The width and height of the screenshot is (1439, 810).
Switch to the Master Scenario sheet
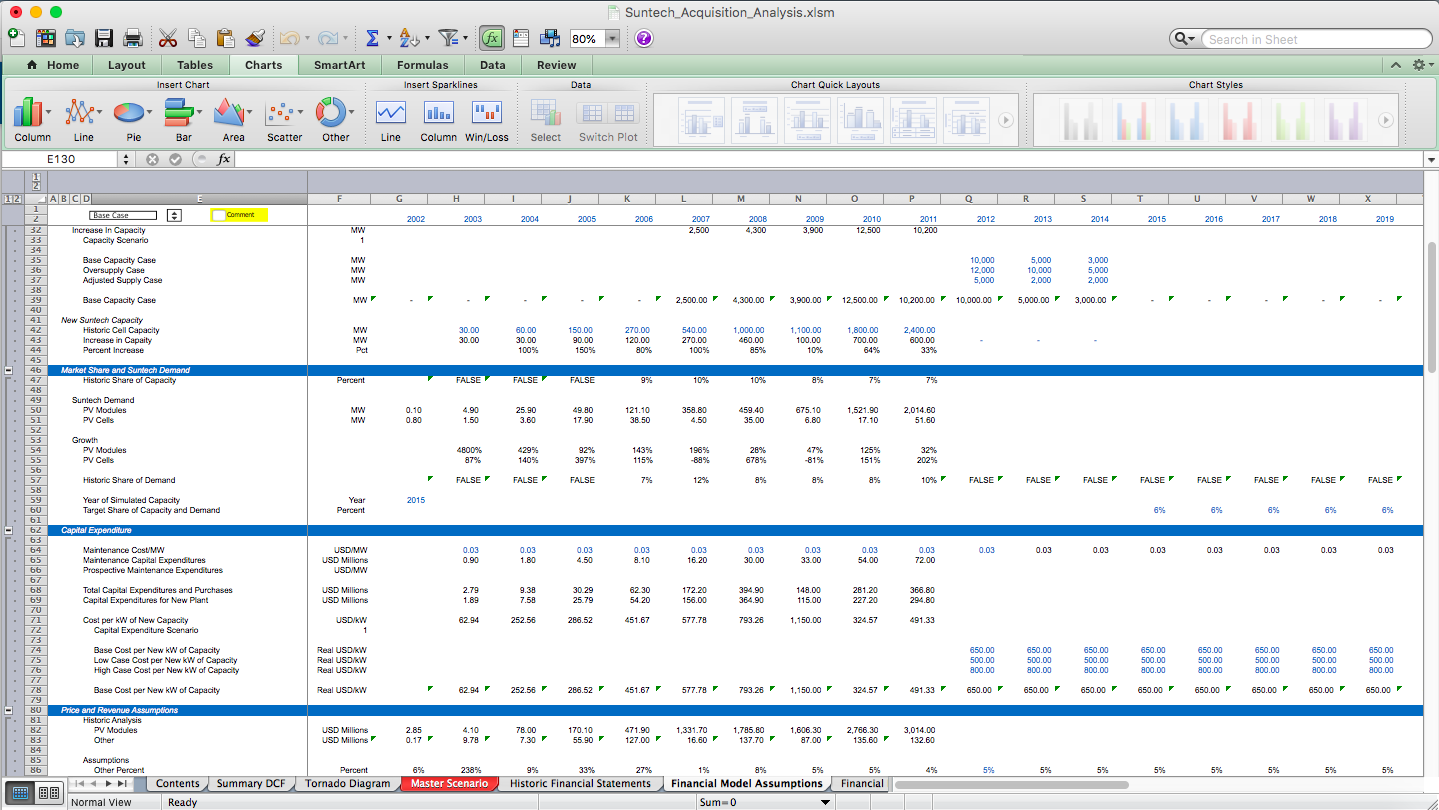tap(449, 784)
